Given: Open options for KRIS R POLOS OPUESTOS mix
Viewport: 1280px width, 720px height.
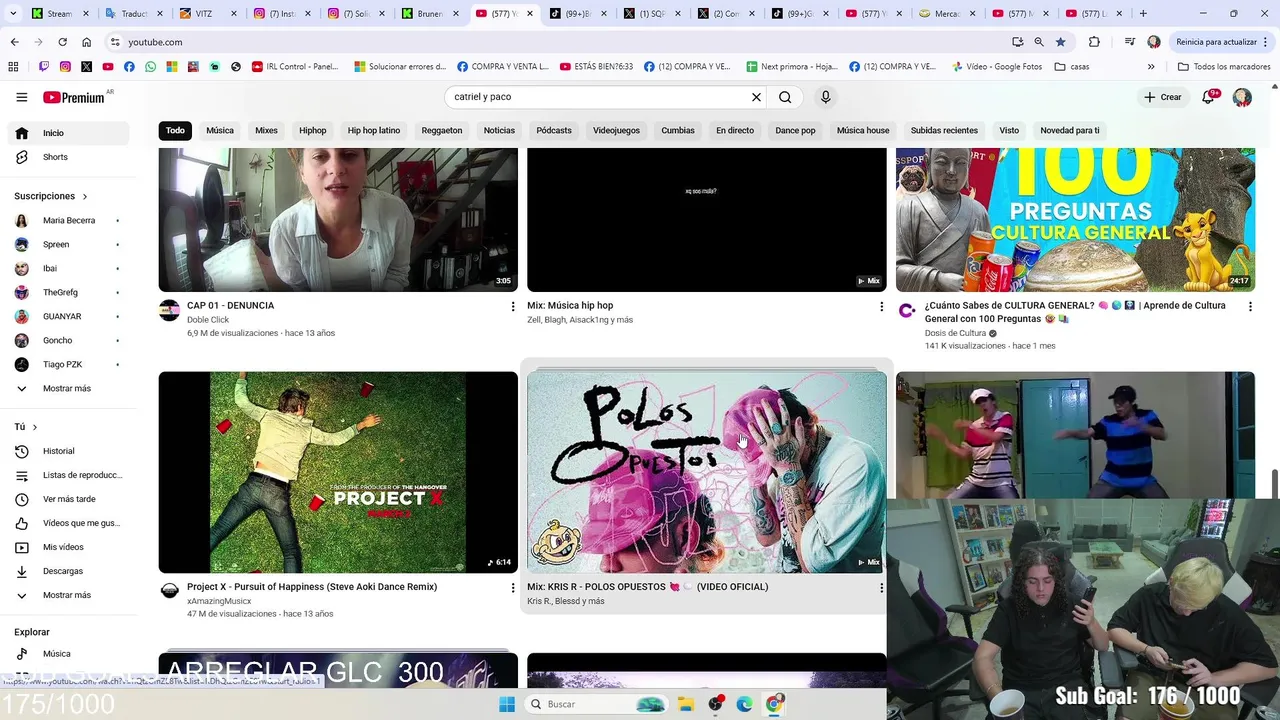Looking at the screenshot, I should [x=881, y=588].
